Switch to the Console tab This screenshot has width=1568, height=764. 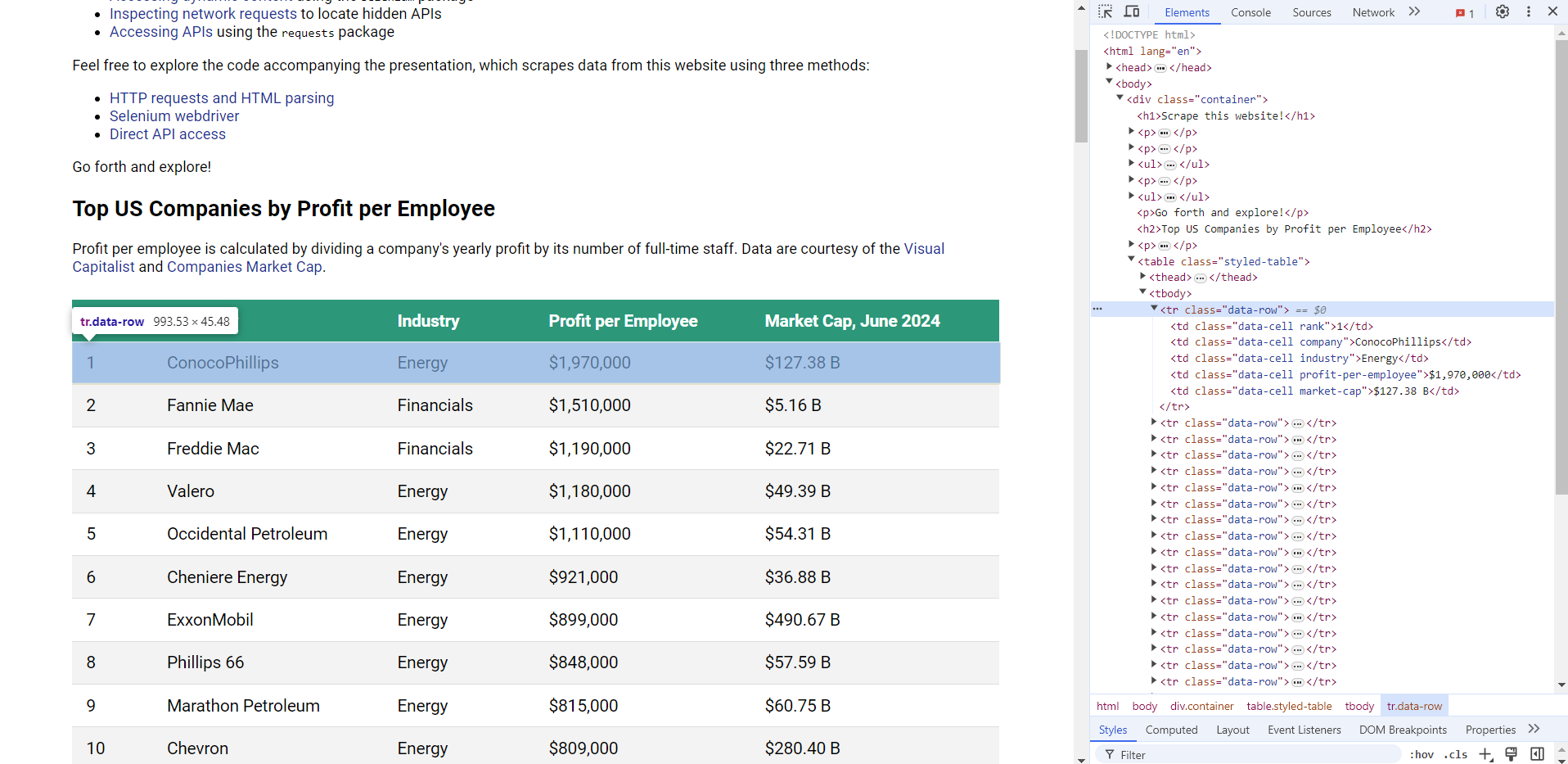[1250, 12]
